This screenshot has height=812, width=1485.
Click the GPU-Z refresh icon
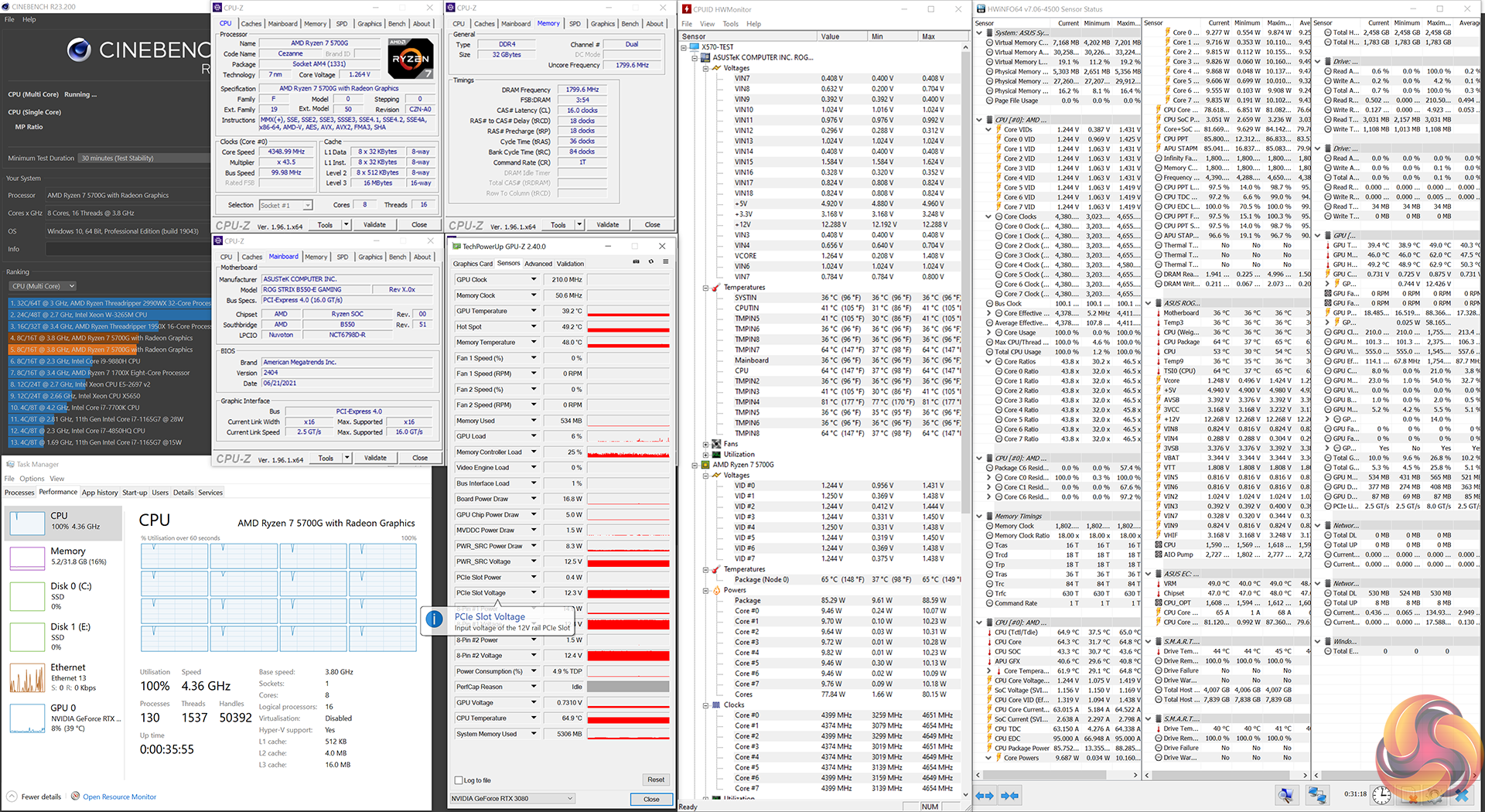pyautogui.click(x=651, y=262)
